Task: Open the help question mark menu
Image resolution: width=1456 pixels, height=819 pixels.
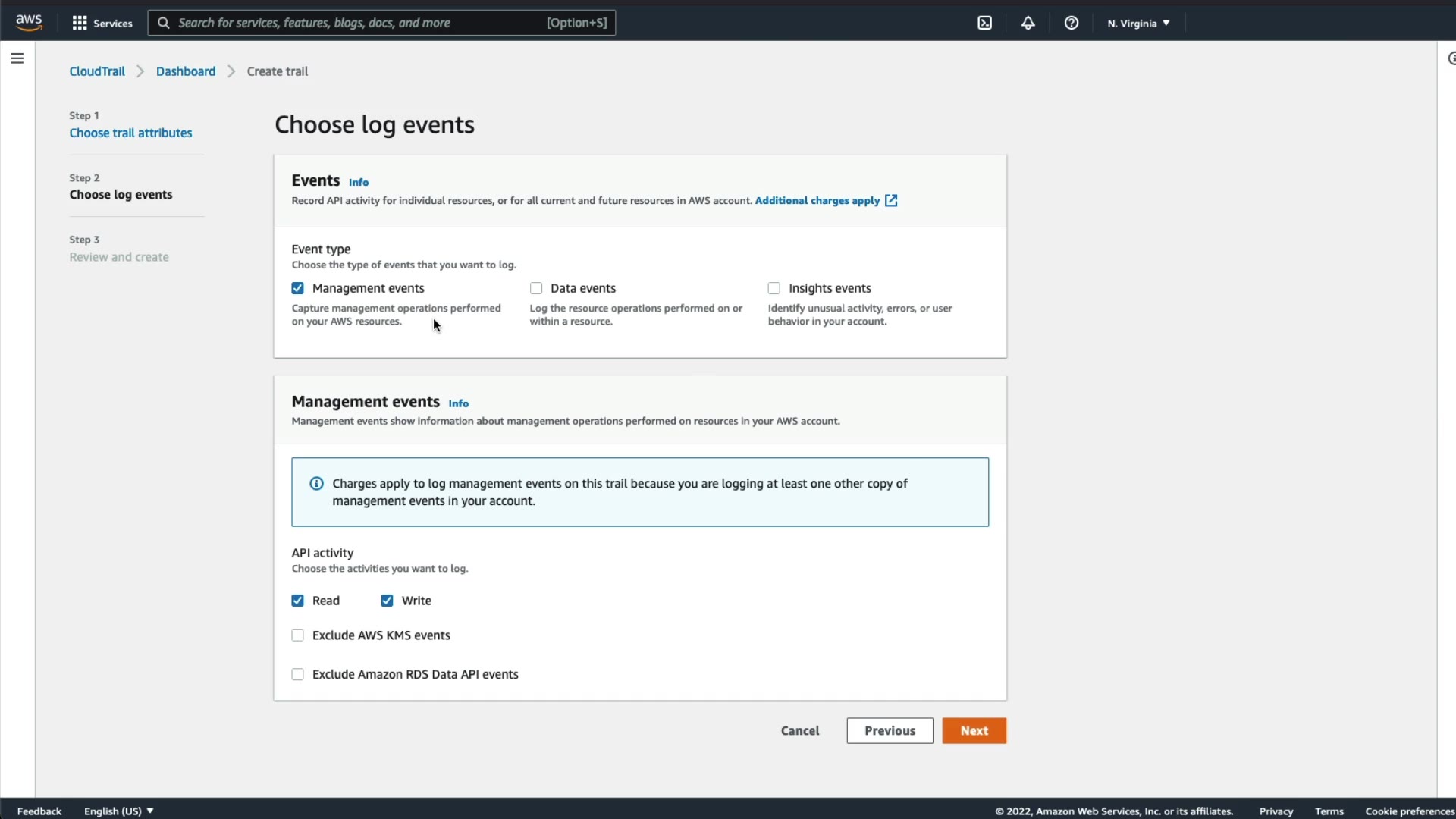Action: coord(1071,23)
